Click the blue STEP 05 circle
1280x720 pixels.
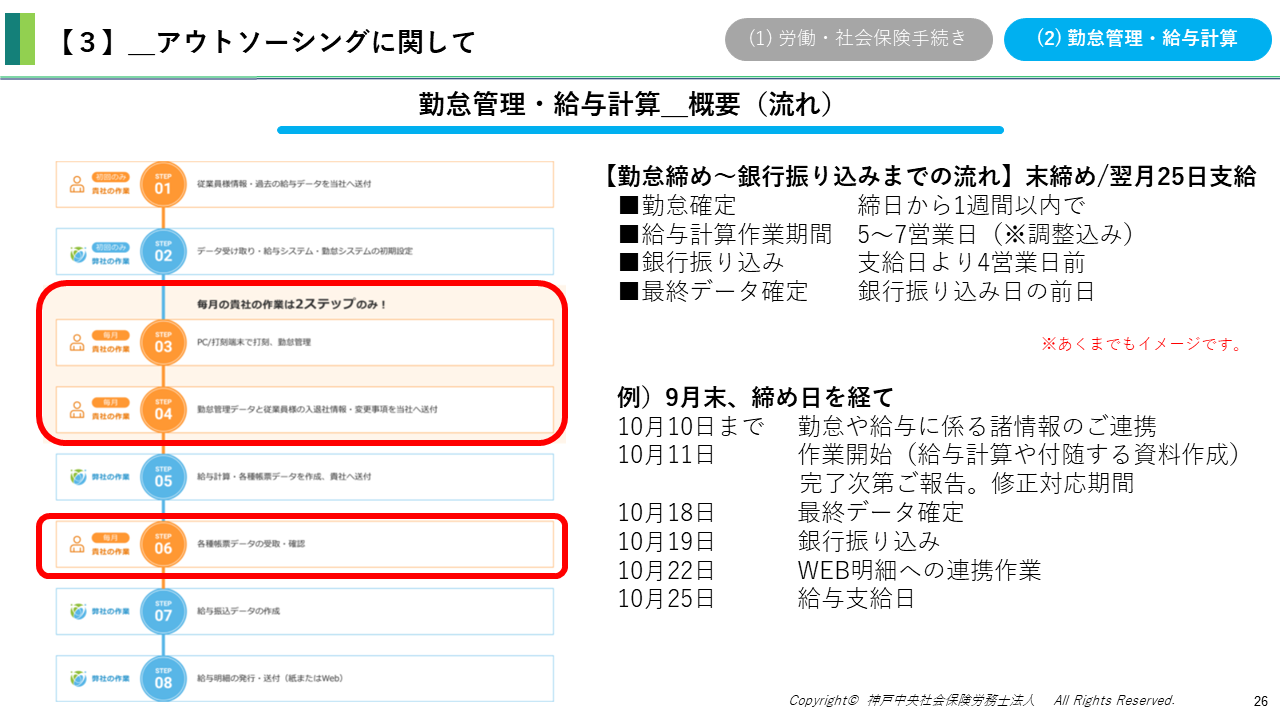(x=163, y=477)
